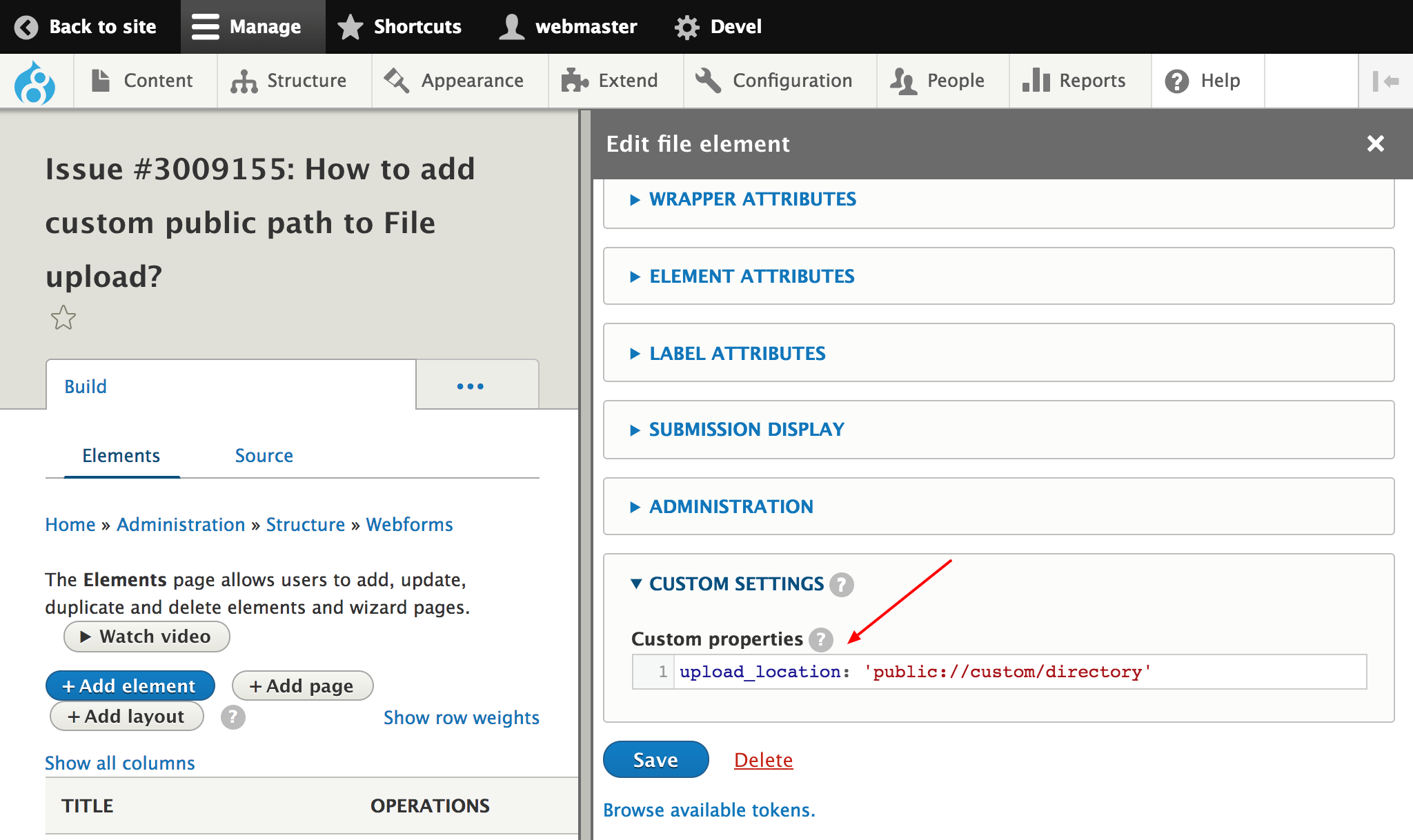Open the Manage menu
Screen dimensions: 1413x840
pyautogui.click(x=253, y=26)
